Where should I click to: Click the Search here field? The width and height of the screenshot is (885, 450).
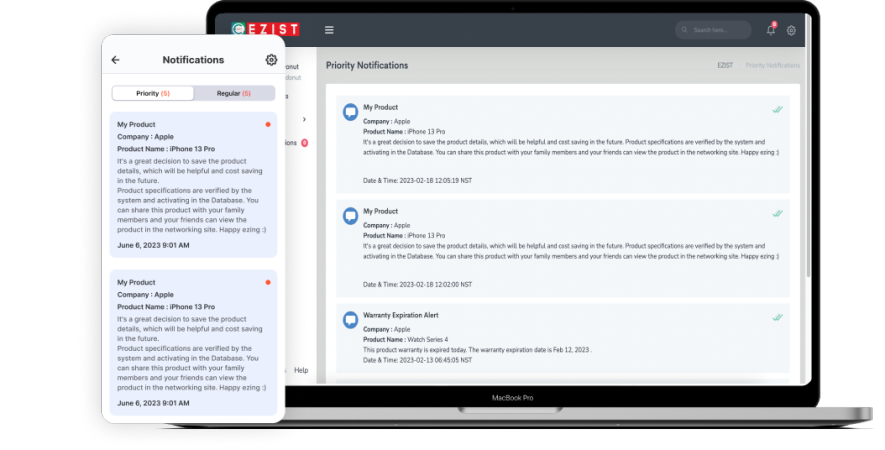tap(713, 30)
